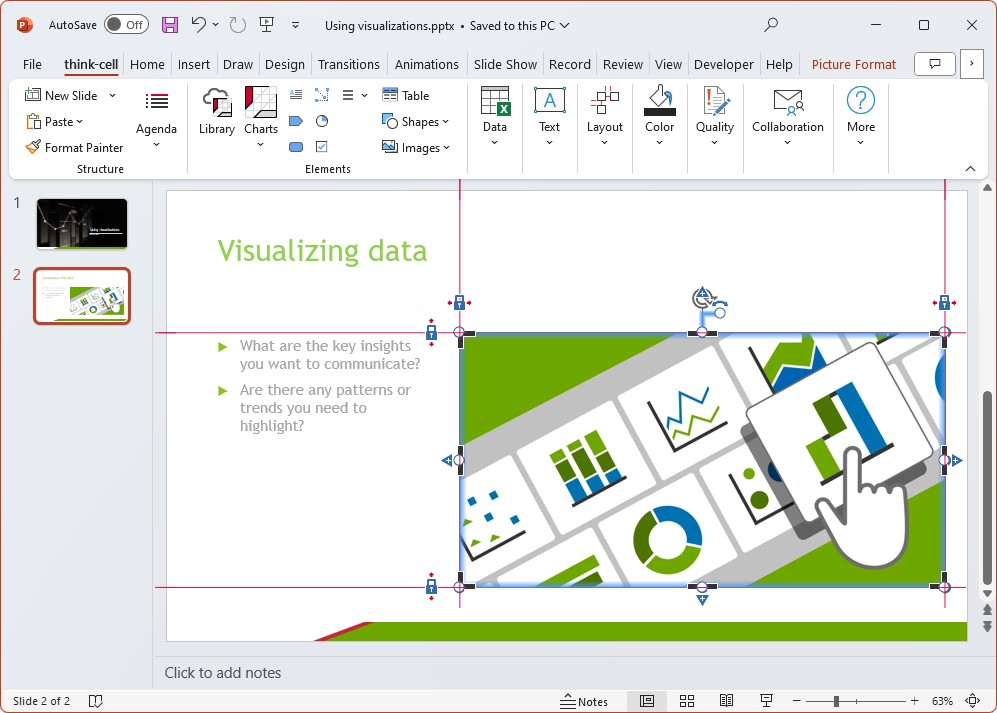This screenshot has width=997, height=713.
Task: Select slide 1 thumbnail
Action: [x=82, y=223]
